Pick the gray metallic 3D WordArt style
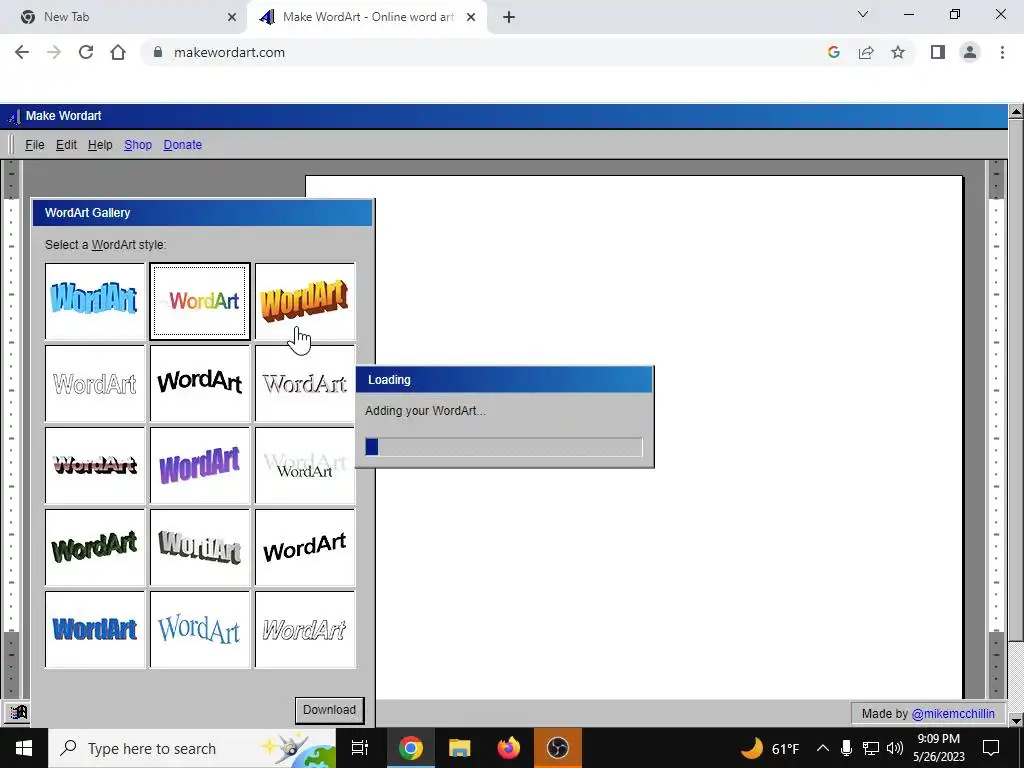Screen dimensions: 1024x768 200,548
